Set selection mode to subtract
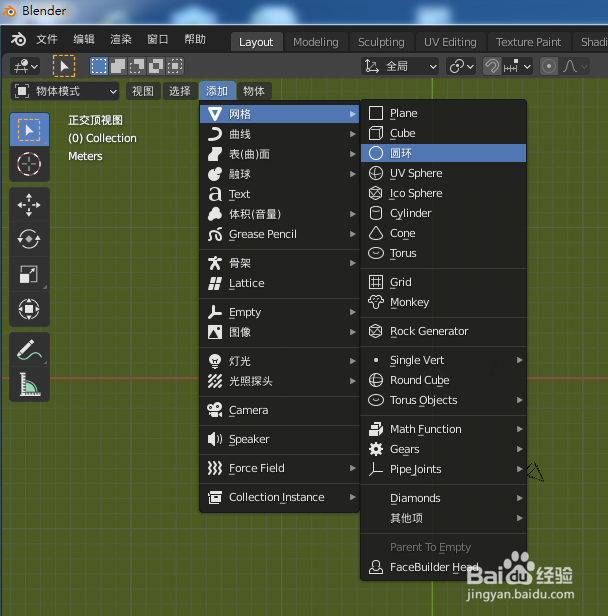608x616 pixels. tap(137, 66)
